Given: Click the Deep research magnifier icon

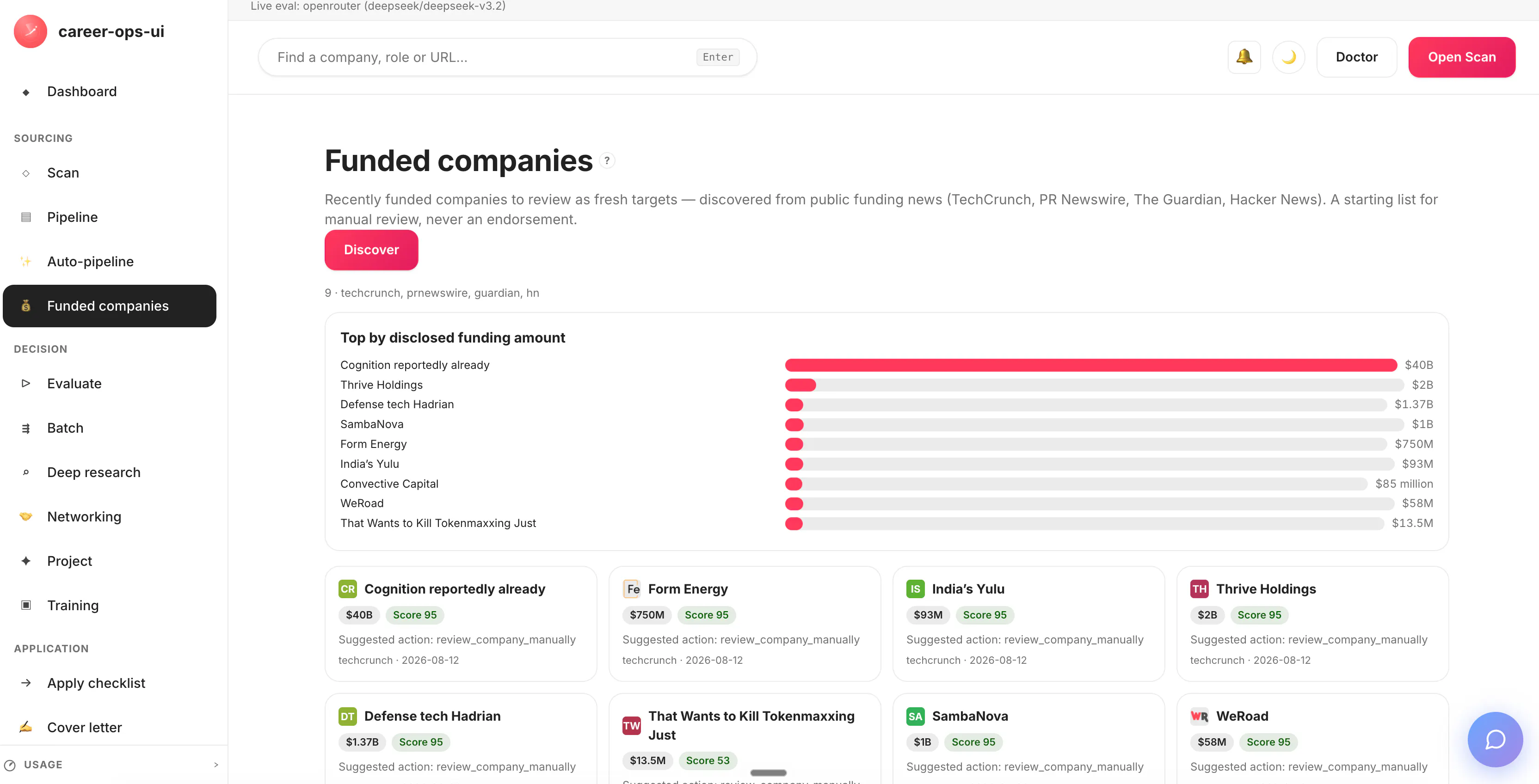Looking at the screenshot, I should point(26,472).
